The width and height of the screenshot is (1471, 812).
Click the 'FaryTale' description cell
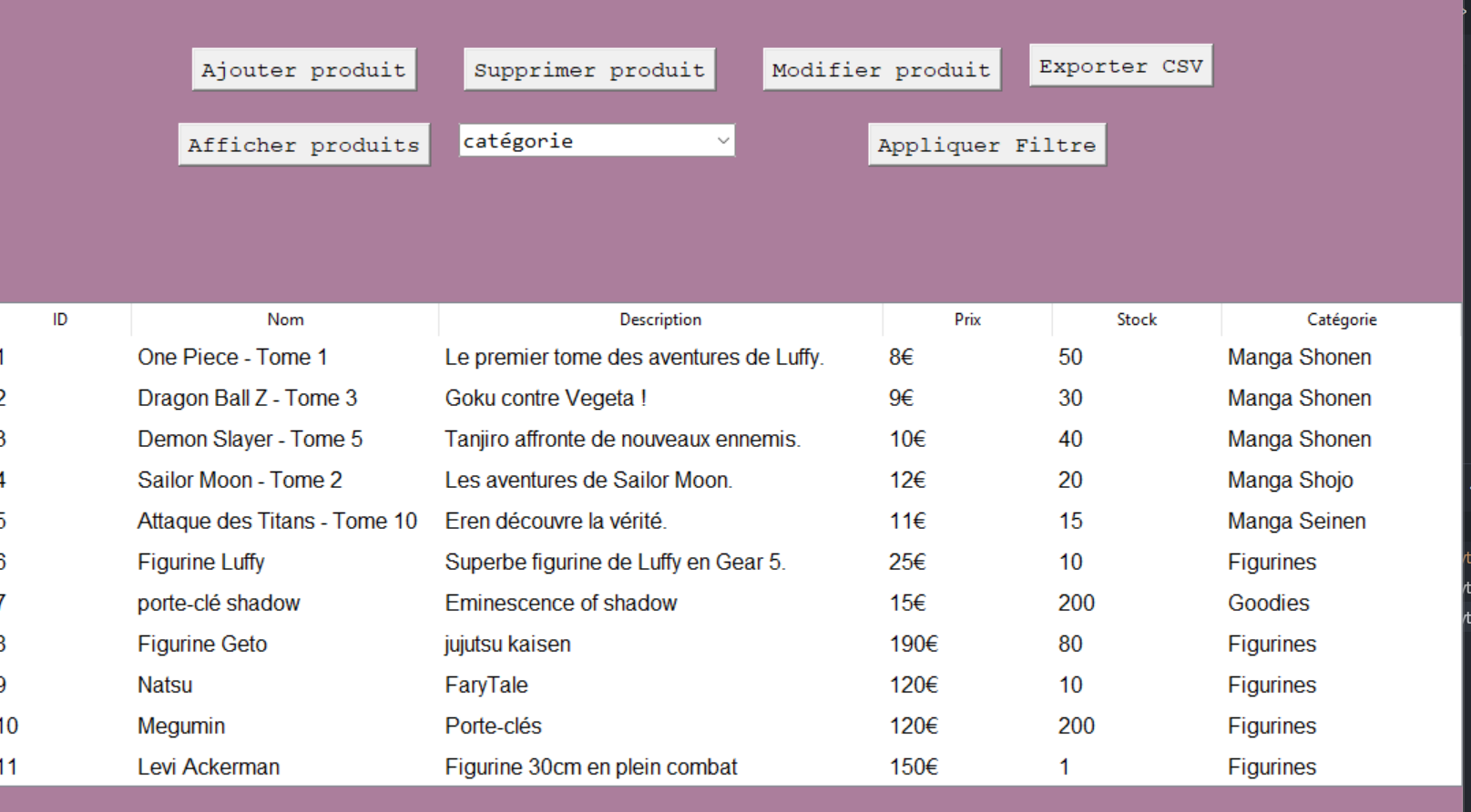[x=486, y=685]
